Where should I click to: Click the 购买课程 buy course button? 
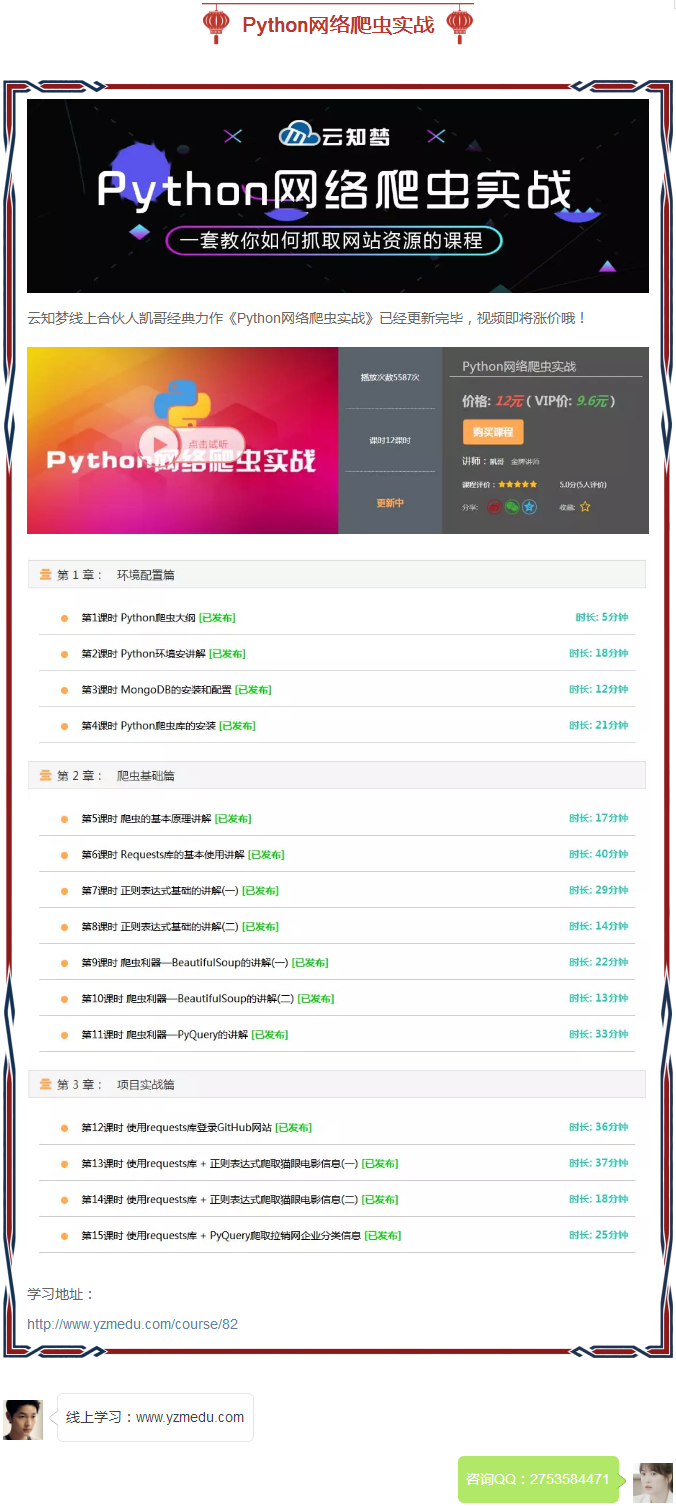pos(493,432)
